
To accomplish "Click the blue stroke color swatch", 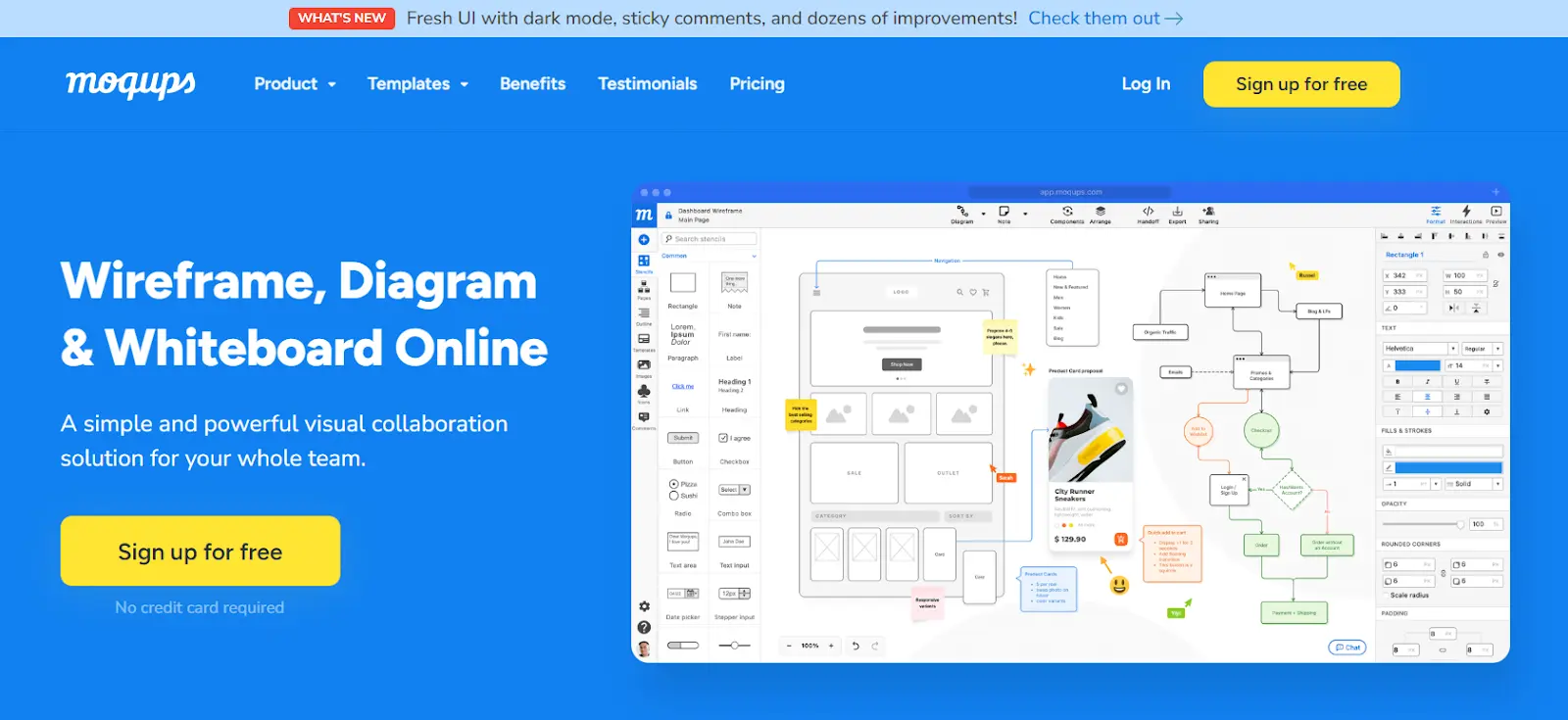I will click(1448, 467).
